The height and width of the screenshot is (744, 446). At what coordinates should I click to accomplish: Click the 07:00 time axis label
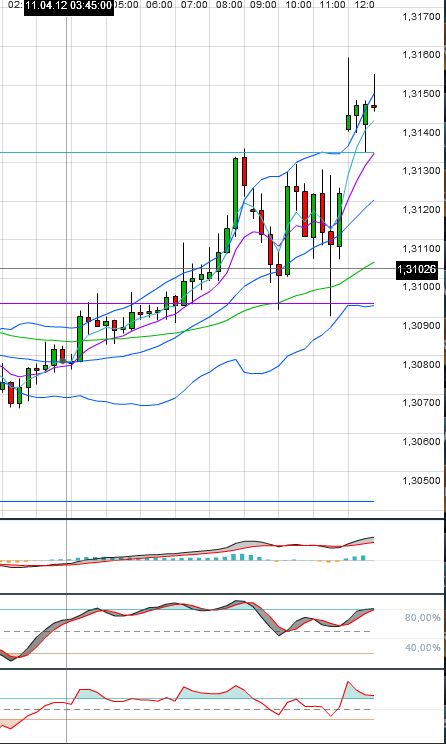[x=194, y=5]
